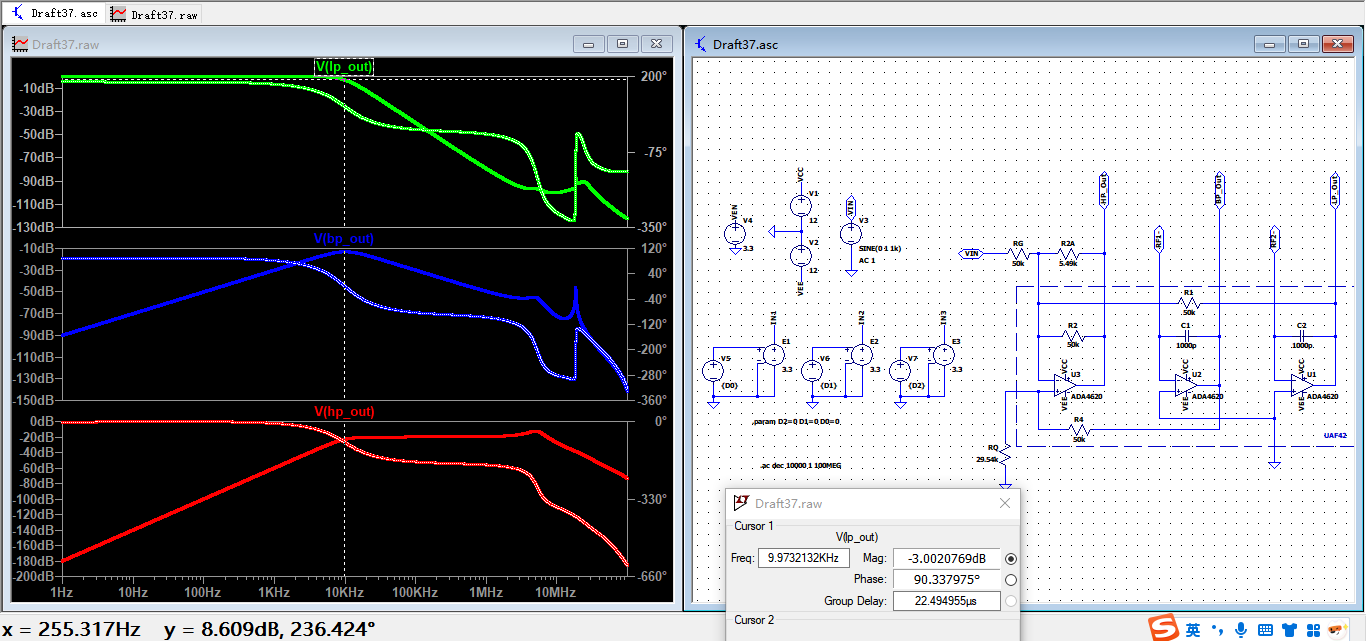Click the VIN input net label near RG
The image size is (1366, 641).
coord(972,254)
